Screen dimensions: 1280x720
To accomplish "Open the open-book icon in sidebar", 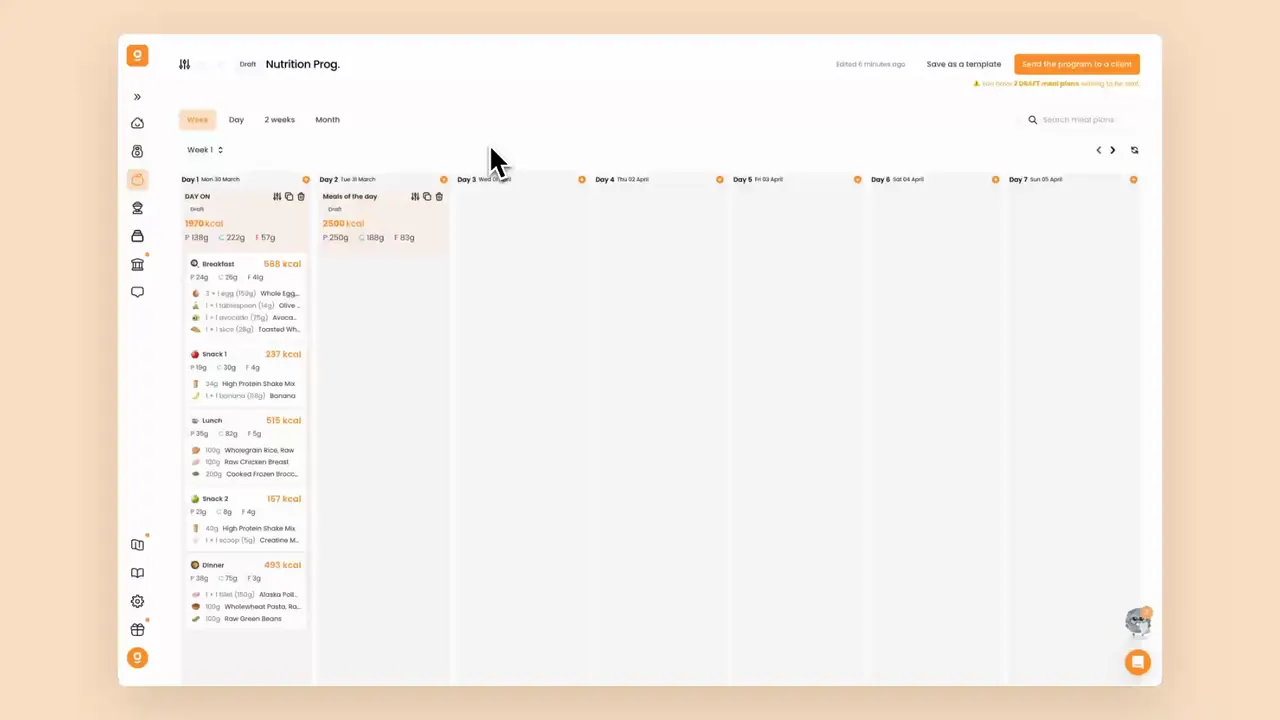I will pos(138,573).
